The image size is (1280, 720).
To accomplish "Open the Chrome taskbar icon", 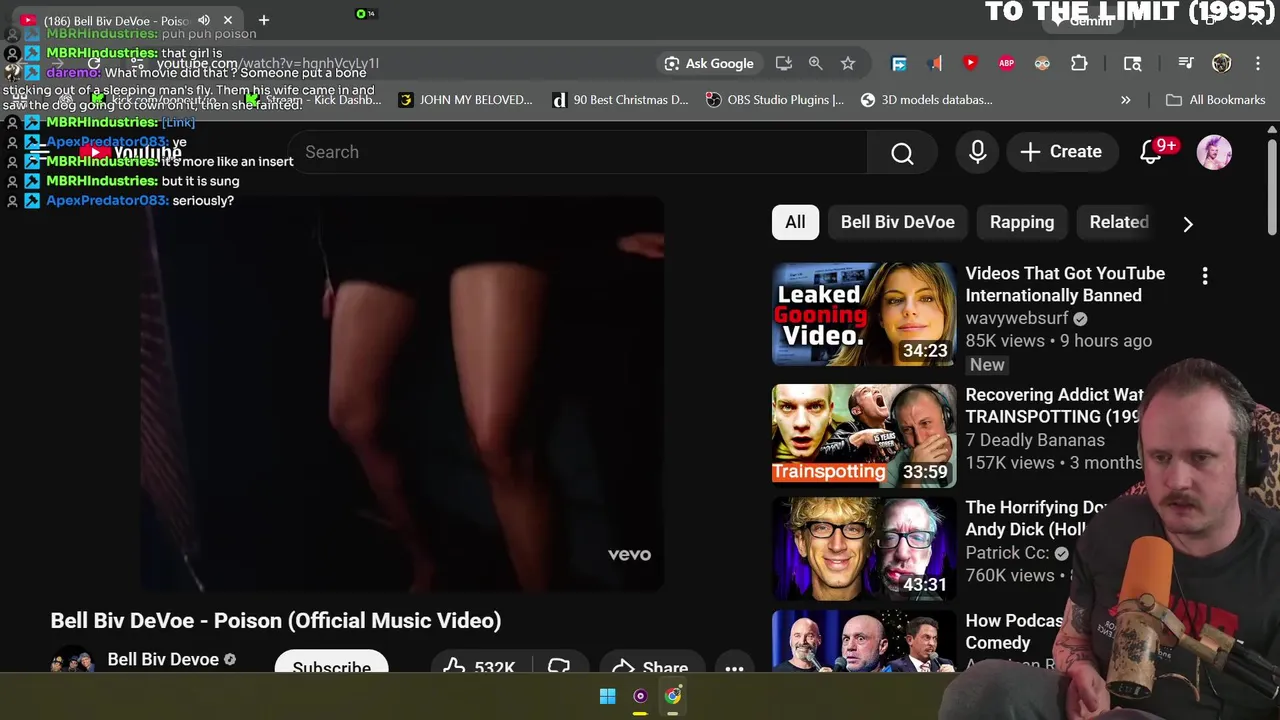I will pyautogui.click(x=673, y=696).
